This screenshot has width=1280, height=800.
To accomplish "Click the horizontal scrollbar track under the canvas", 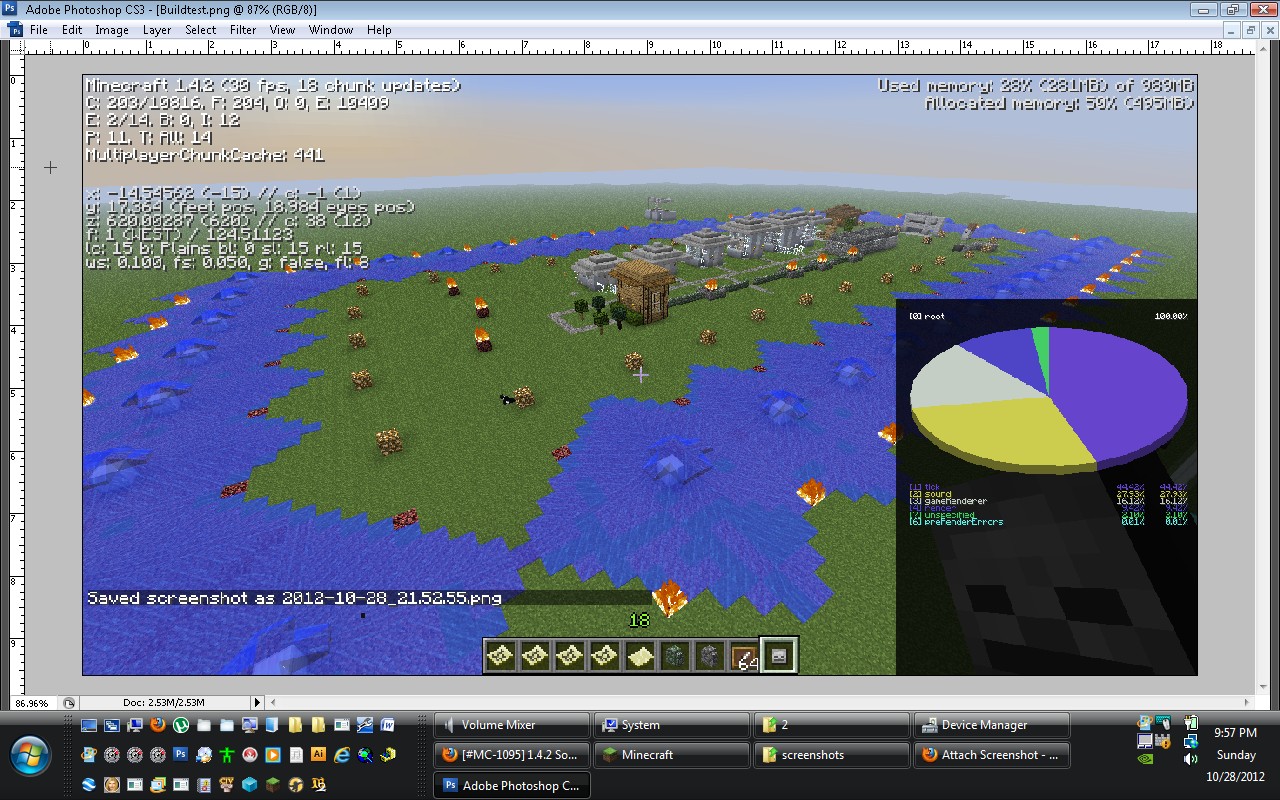I will point(760,703).
